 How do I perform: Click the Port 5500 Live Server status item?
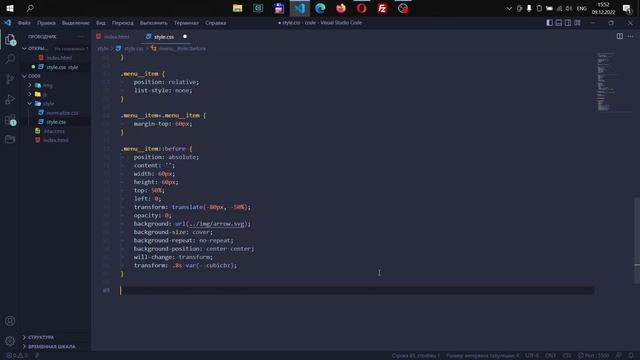point(593,356)
